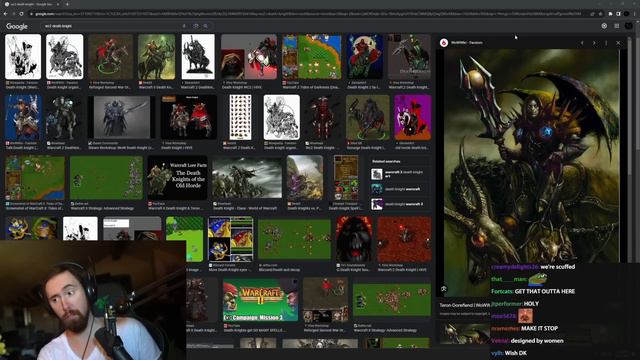Open Google quick settings gear icon
The width and height of the screenshot is (640, 360).
604,26
